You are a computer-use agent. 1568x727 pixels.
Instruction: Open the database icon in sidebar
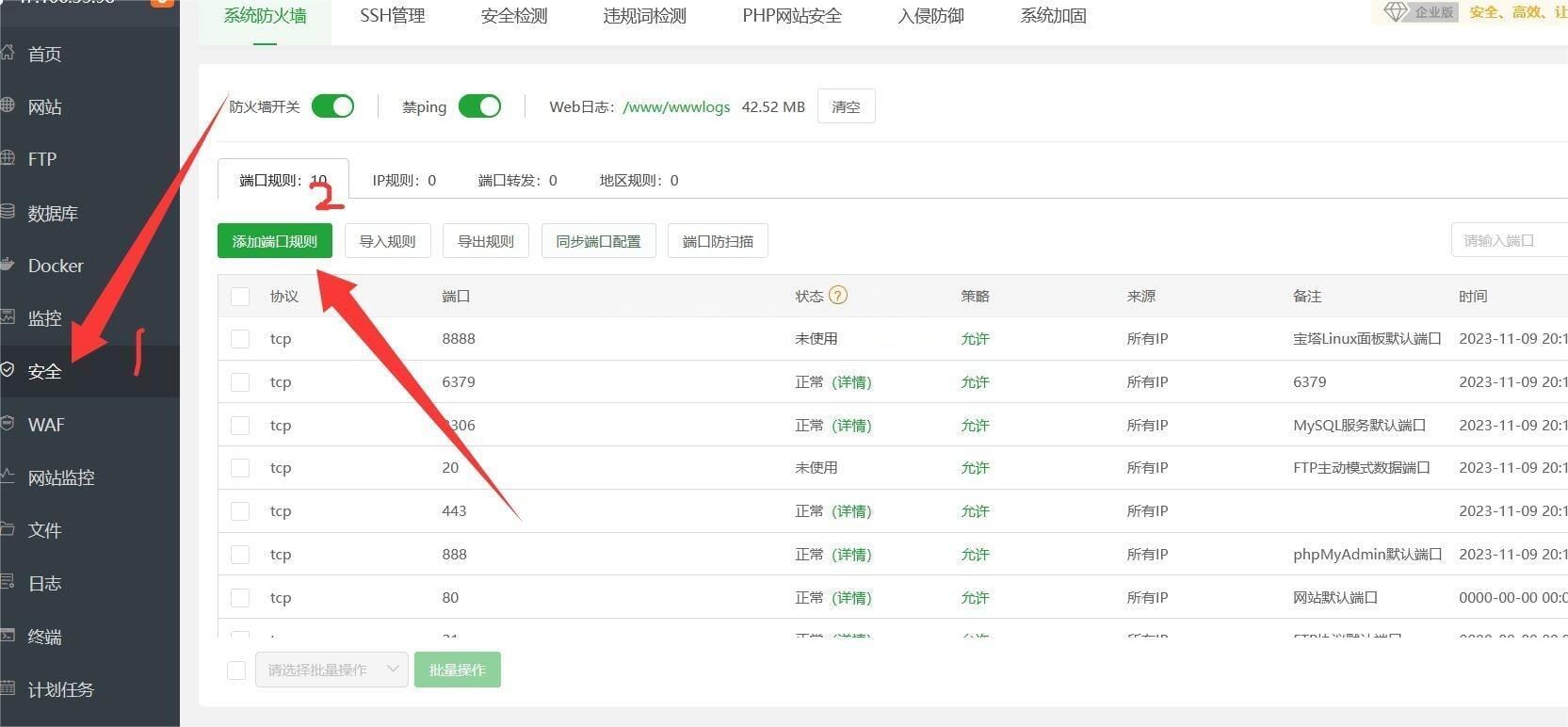[8, 213]
